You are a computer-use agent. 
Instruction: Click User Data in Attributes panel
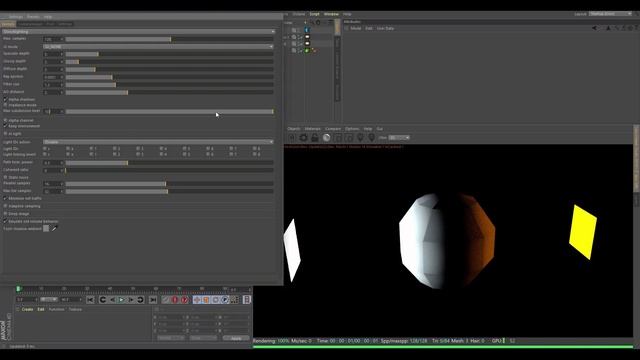pos(385,28)
